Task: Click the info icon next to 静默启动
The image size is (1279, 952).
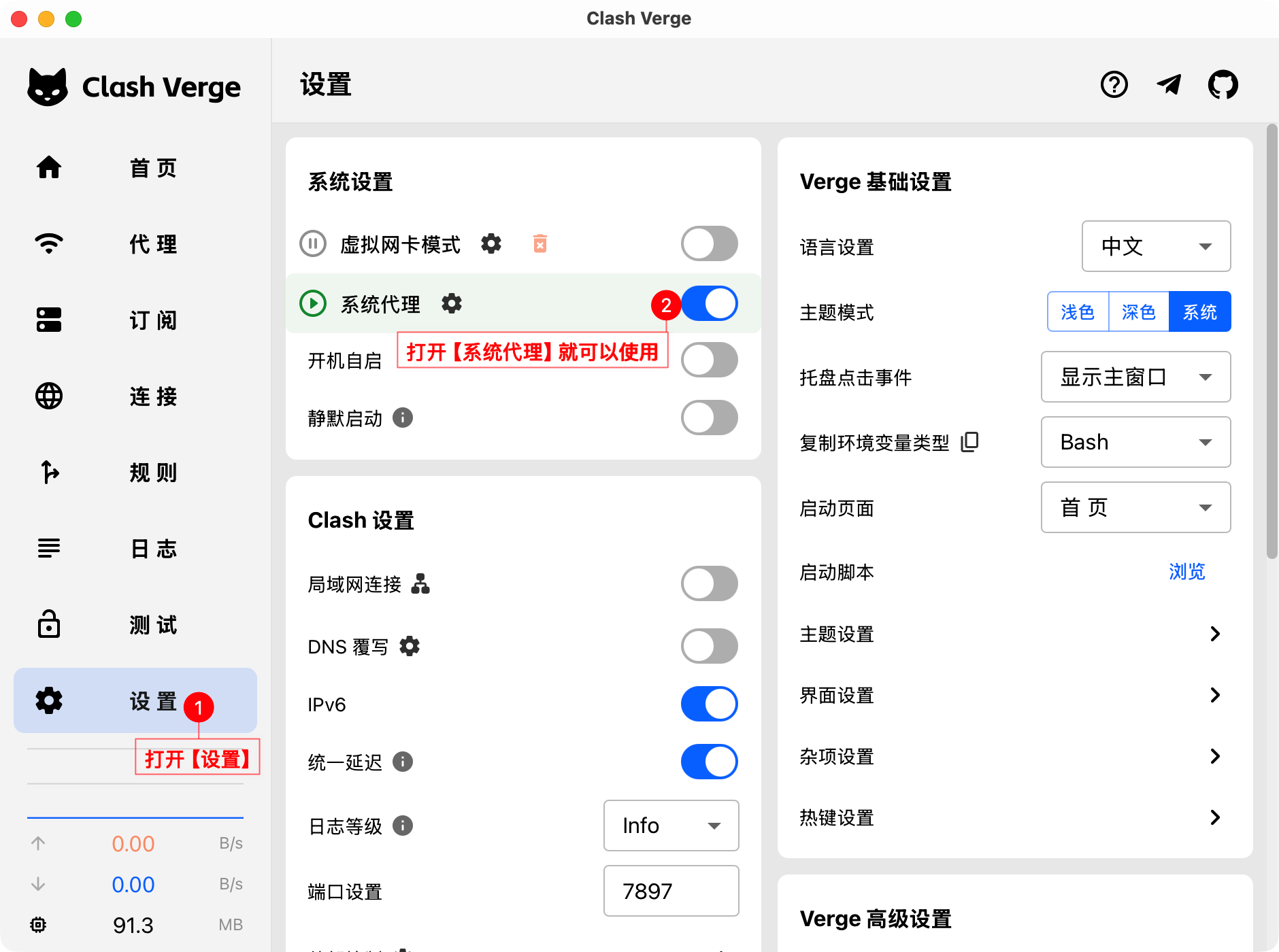Action: [x=403, y=418]
